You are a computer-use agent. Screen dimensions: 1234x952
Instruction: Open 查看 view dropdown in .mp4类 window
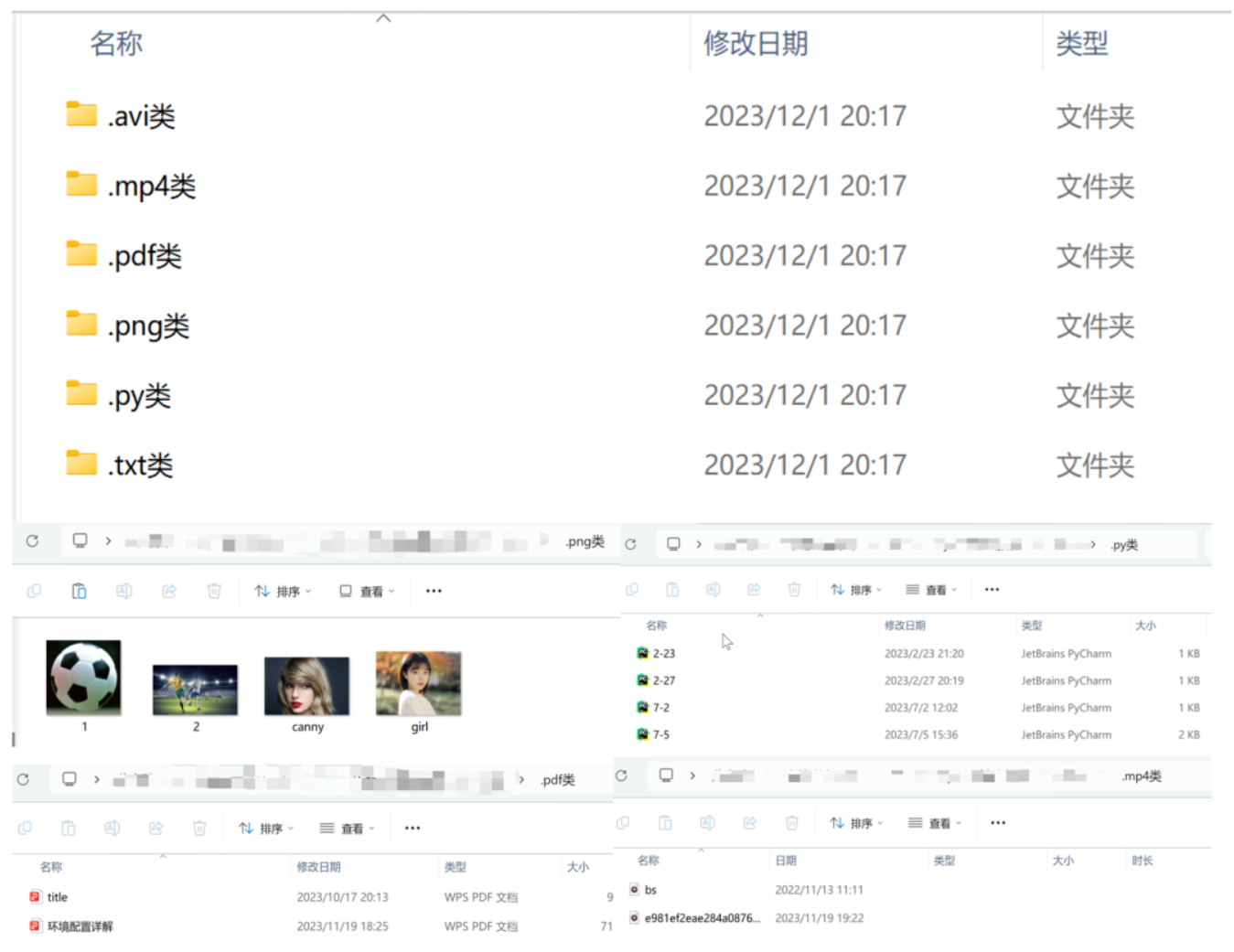point(935,823)
